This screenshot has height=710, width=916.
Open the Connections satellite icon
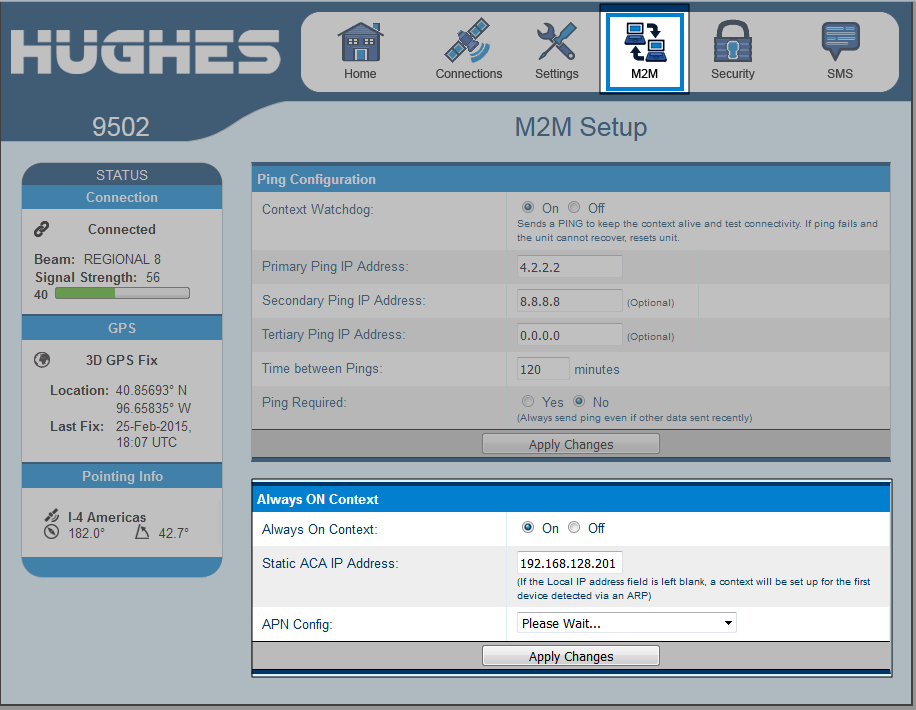467,40
